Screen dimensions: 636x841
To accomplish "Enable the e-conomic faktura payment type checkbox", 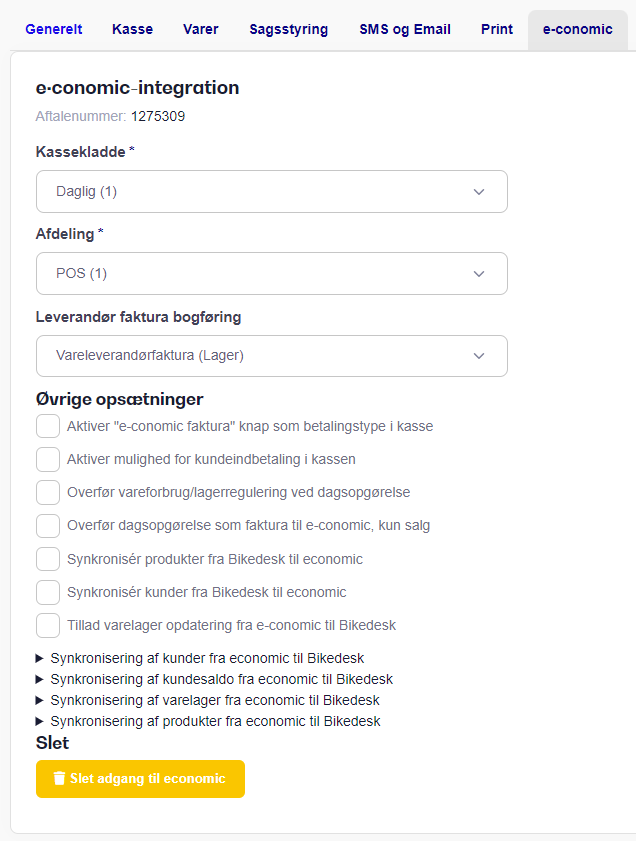I will click(x=48, y=426).
